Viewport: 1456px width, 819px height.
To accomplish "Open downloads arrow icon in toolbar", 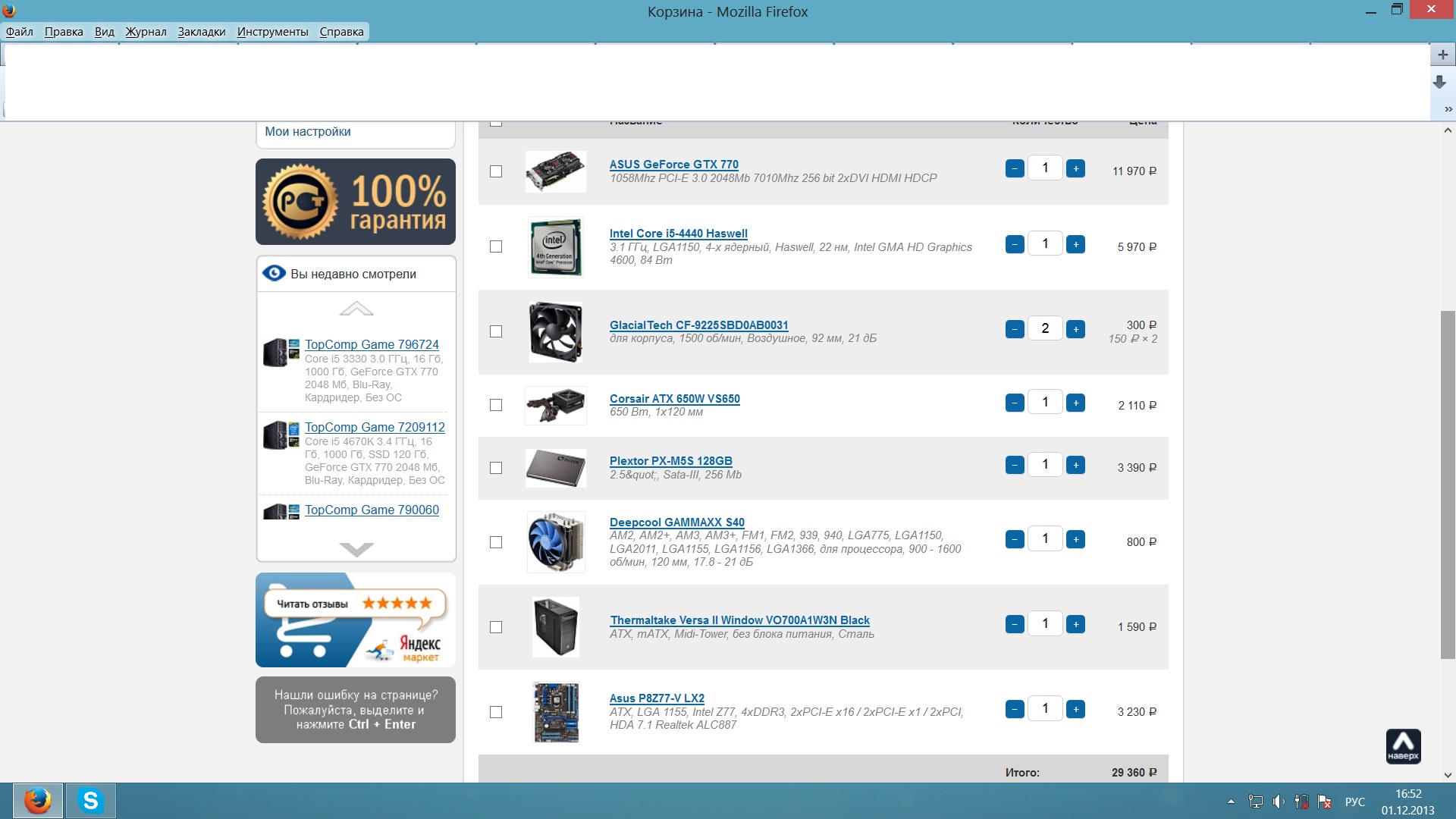I will pos(1439,82).
